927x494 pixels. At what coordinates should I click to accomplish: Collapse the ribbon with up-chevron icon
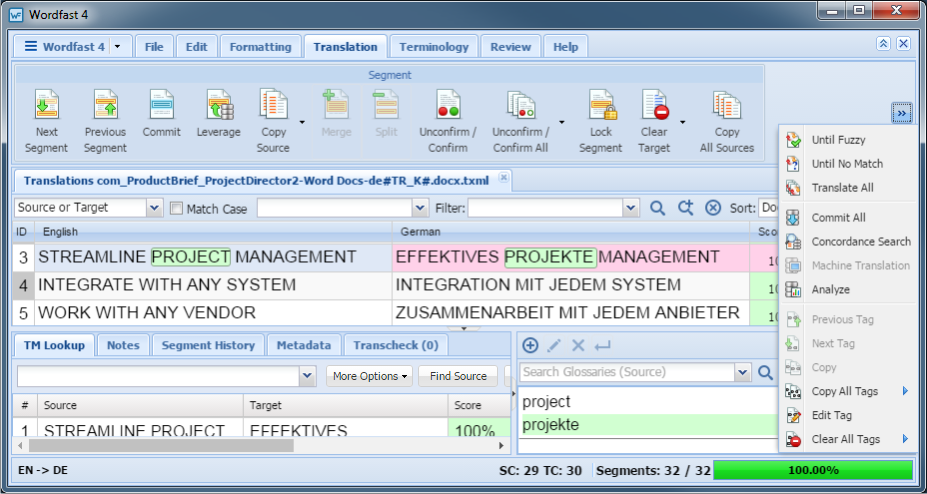[x=883, y=44]
